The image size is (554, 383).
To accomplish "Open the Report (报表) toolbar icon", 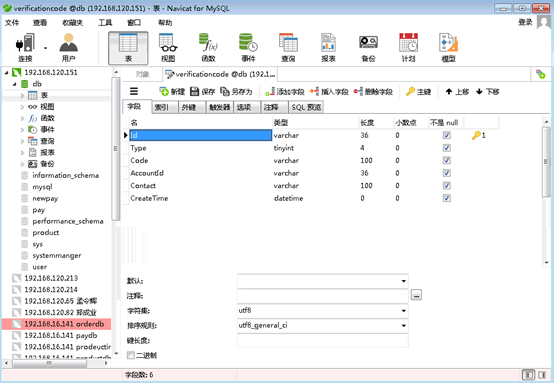I will click(328, 47).
